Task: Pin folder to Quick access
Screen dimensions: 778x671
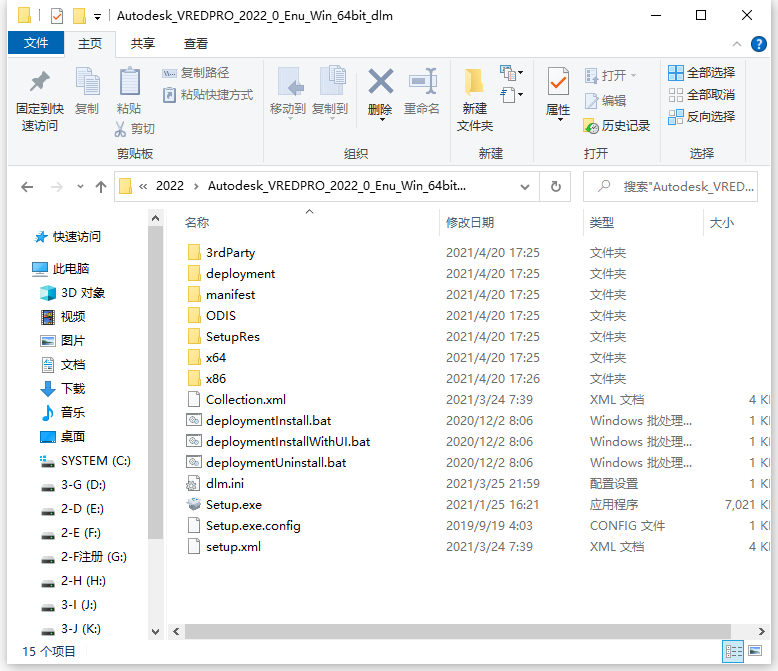Action: (x=40, y=101)
